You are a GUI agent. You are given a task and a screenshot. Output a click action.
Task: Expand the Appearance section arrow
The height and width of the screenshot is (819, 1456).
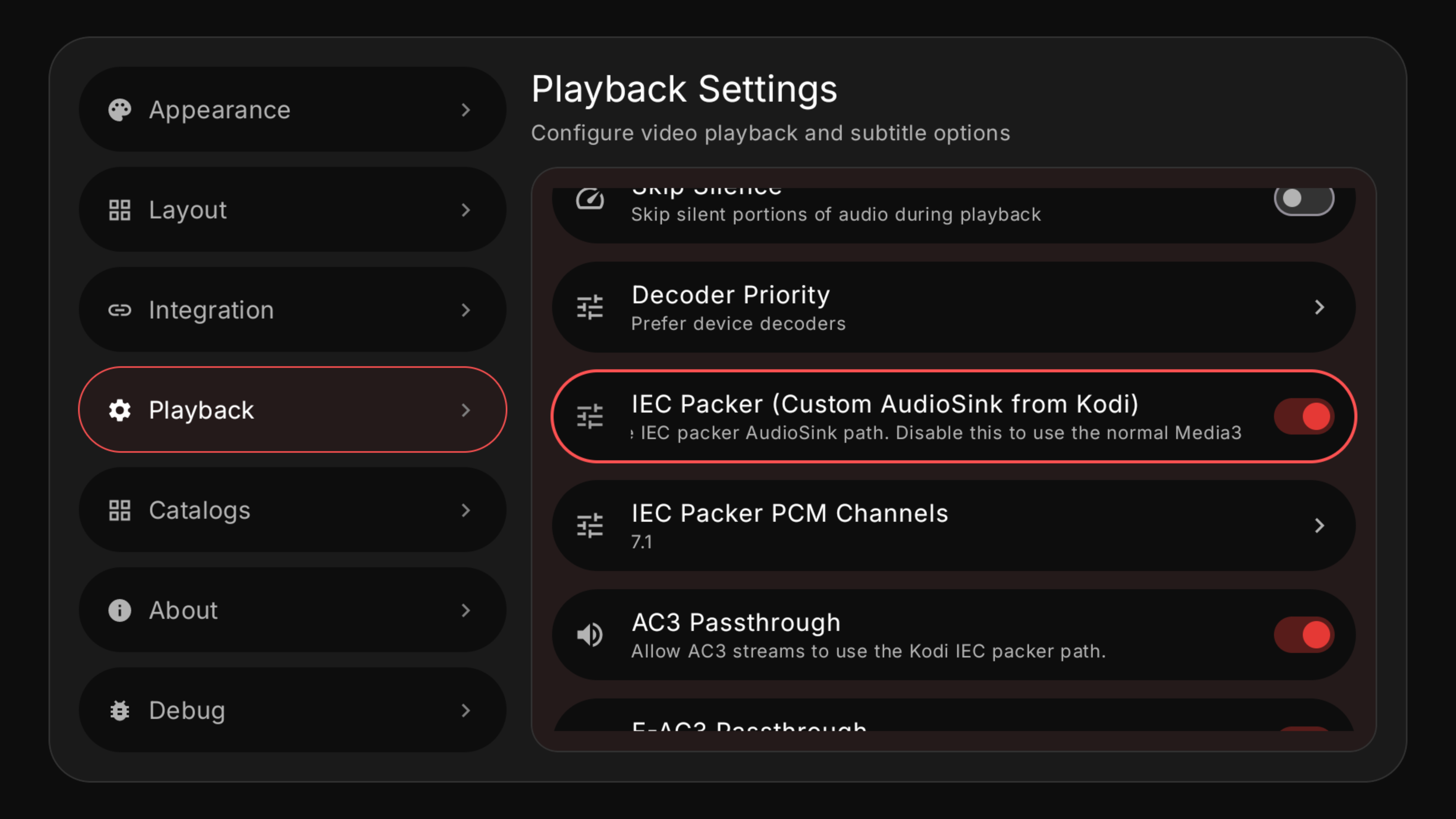pos(465,110)
